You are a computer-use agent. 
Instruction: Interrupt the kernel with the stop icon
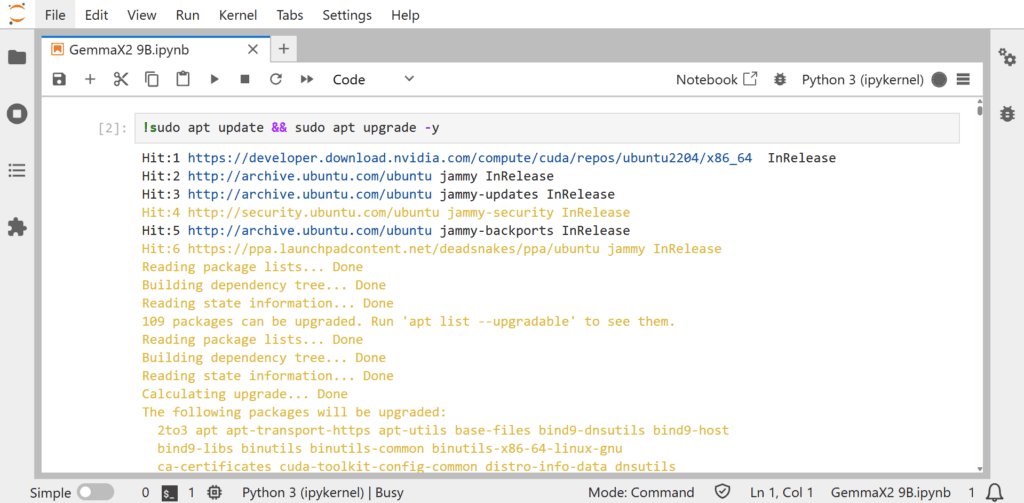coord(245,79)
